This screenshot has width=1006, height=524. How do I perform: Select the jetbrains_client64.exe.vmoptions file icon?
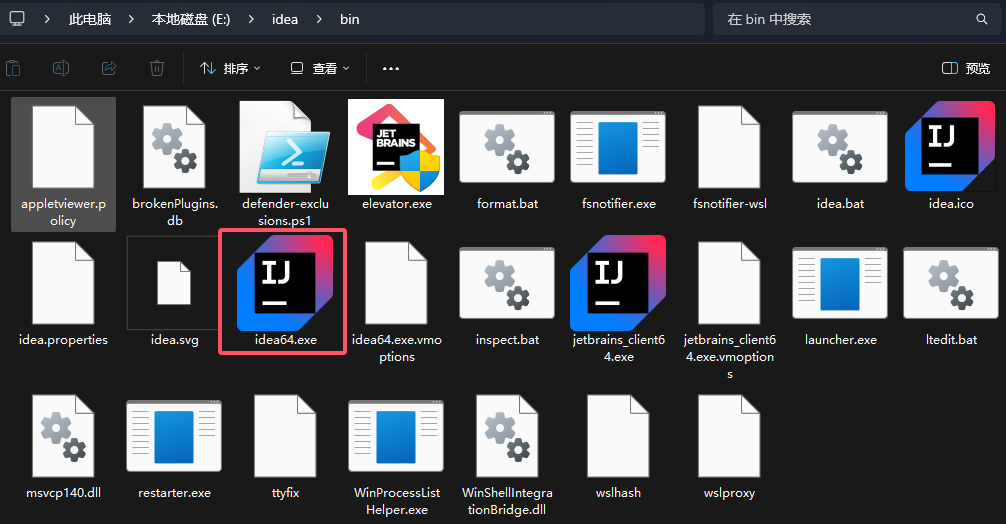(729, 283)
